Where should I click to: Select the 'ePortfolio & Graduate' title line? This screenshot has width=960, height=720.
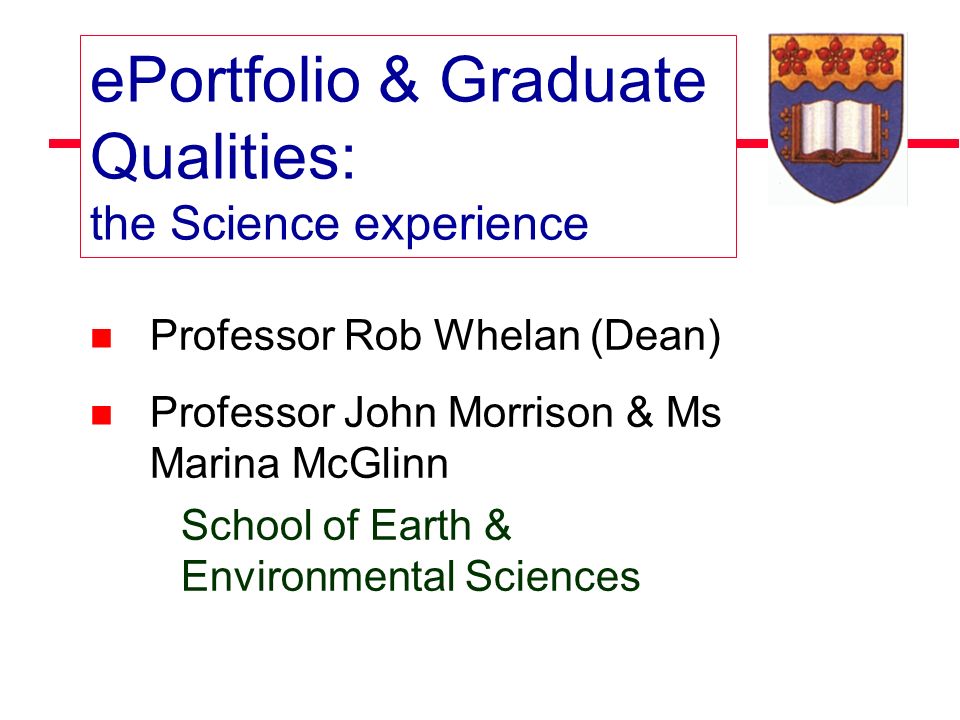398,80
